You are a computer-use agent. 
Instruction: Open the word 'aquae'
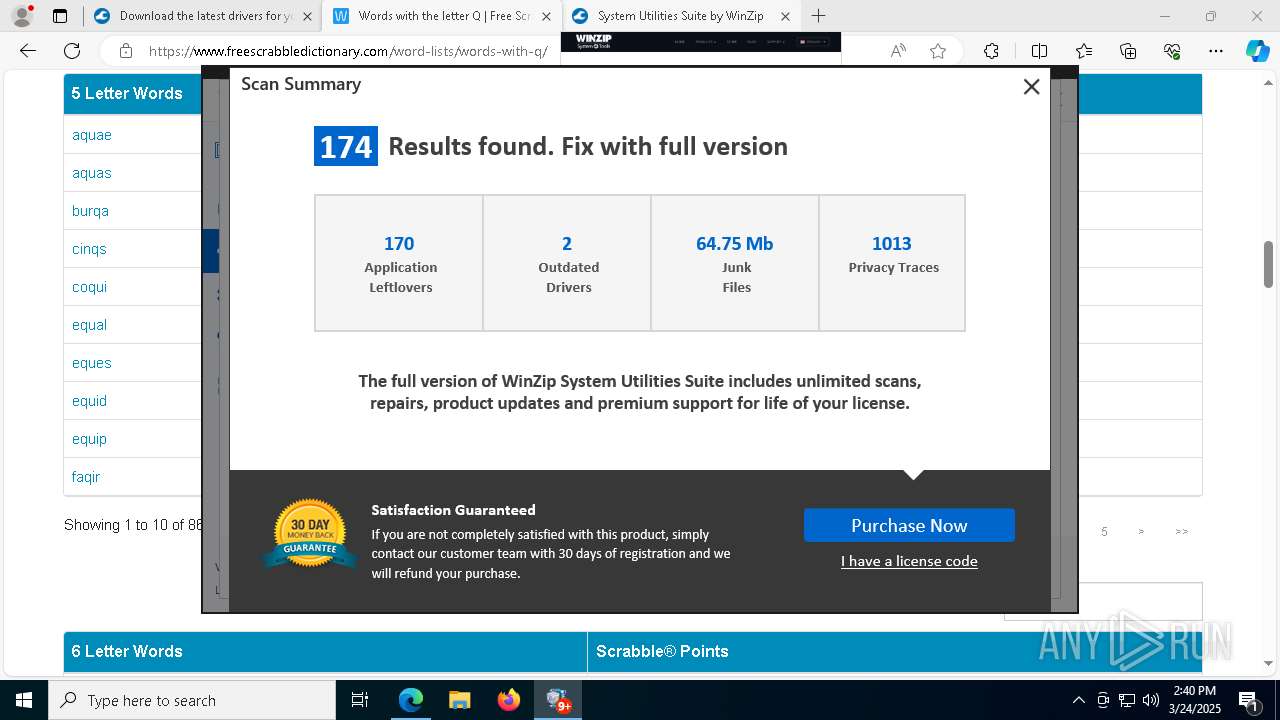92,135
